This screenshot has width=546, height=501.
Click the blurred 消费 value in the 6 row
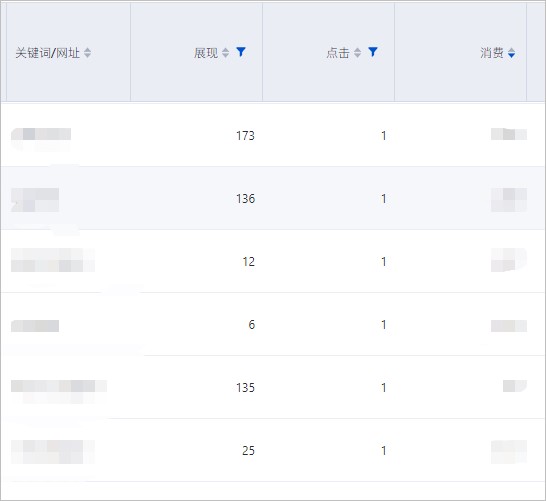(x=509, y=326)
